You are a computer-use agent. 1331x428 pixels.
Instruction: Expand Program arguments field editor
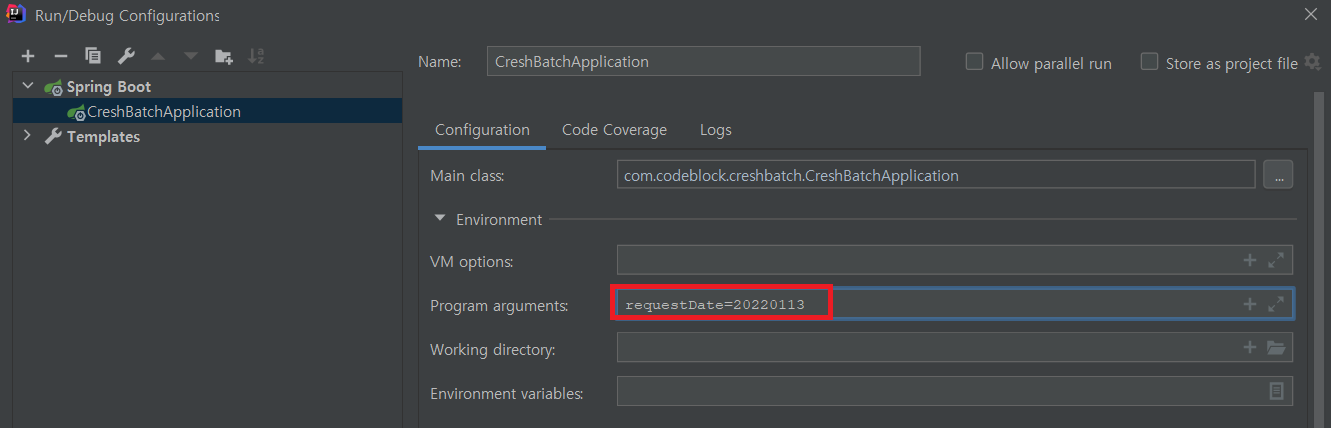(x=1276, y=304)
